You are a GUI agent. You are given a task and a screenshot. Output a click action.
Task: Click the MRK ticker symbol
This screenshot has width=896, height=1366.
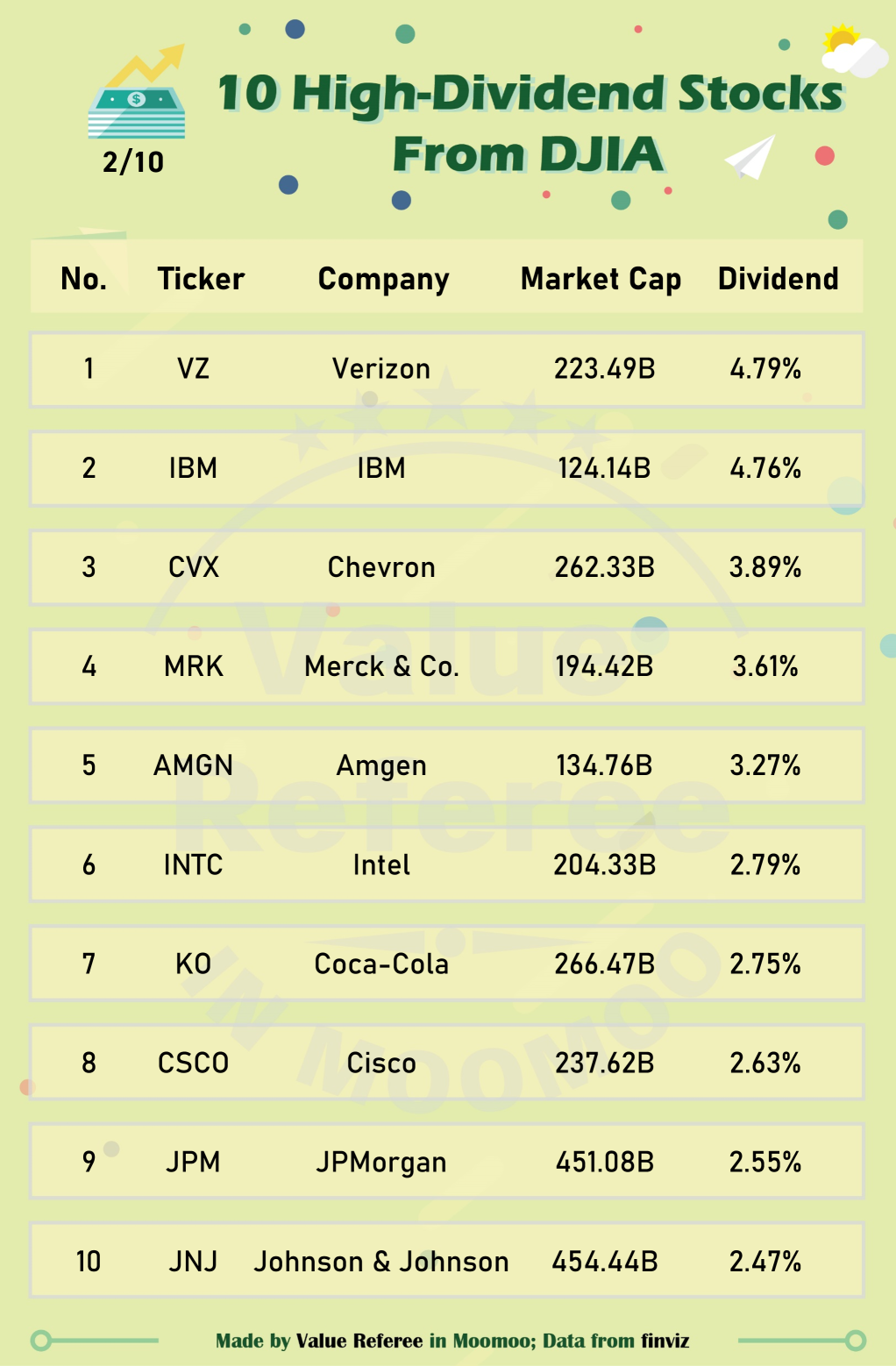pyautogui.click(x=194, y=666)
